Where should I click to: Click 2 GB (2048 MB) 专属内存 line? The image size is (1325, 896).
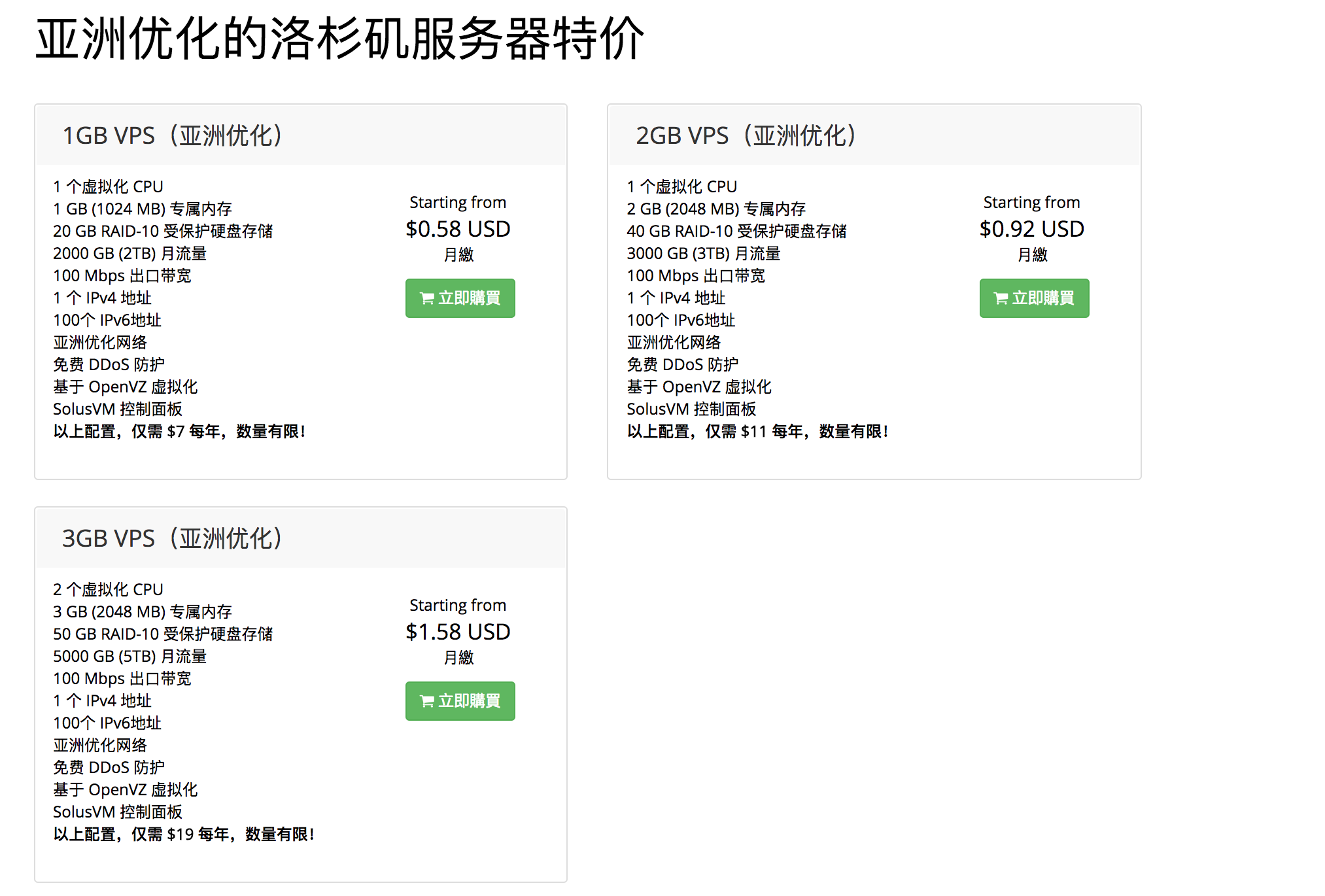click(x=716, y=209)
